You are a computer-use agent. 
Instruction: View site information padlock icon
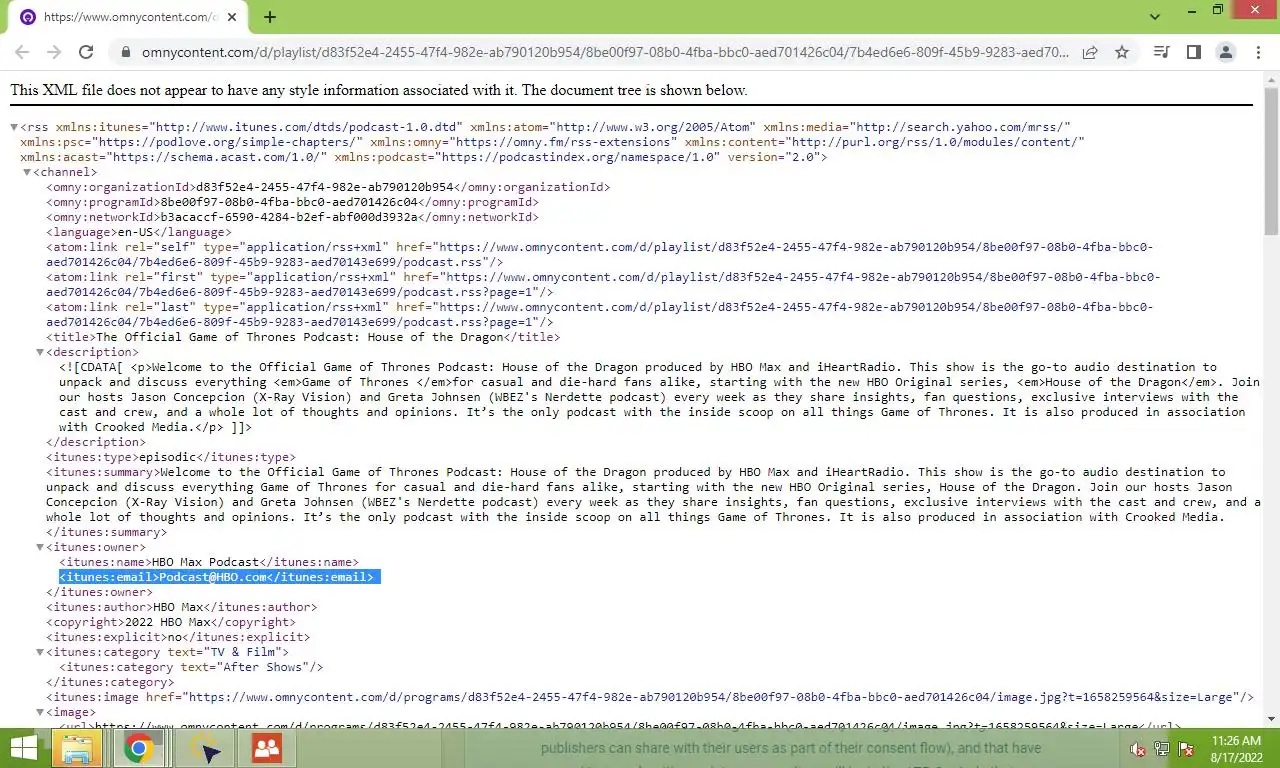click(x=125, y=52)
